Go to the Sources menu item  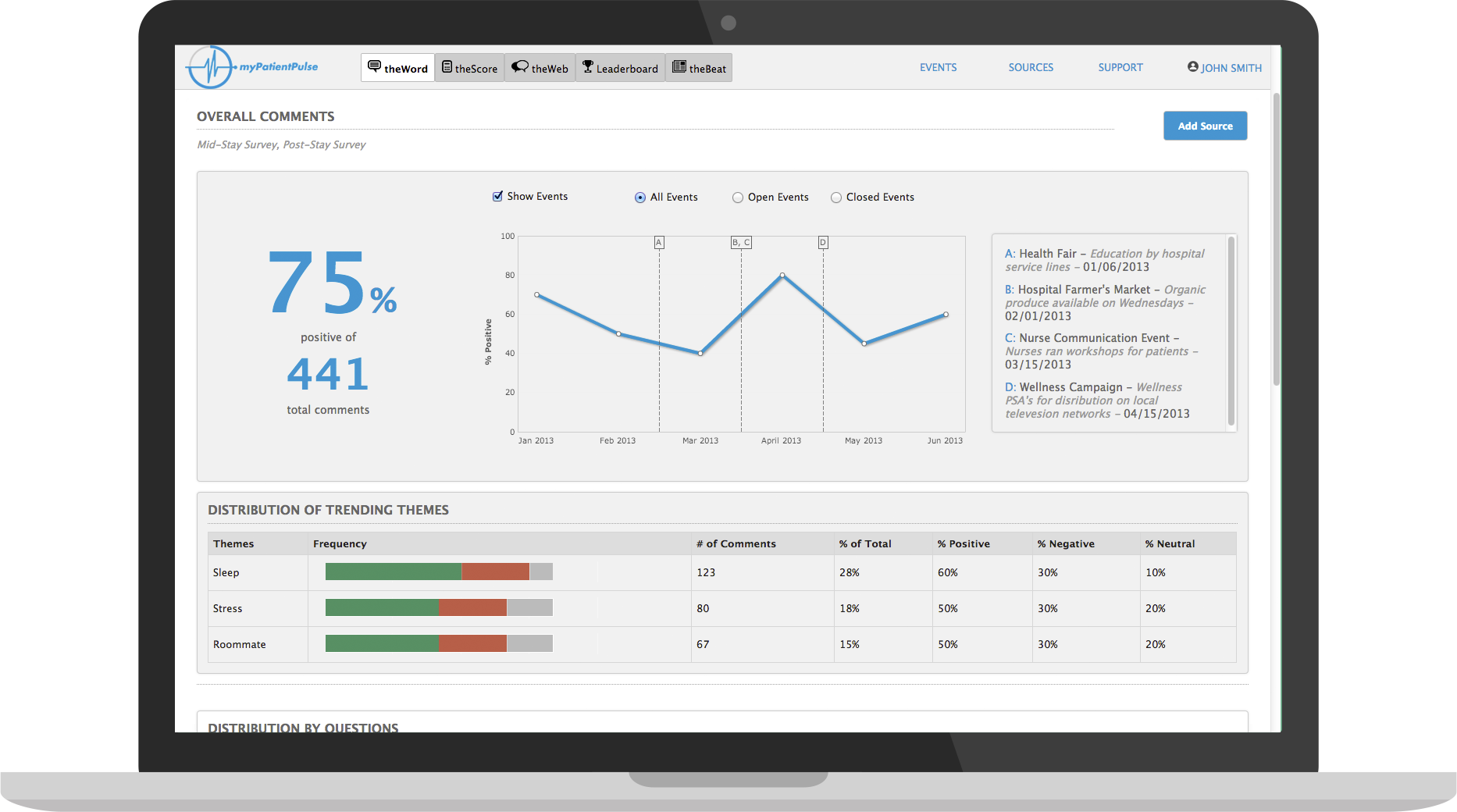click(1031, 68)
